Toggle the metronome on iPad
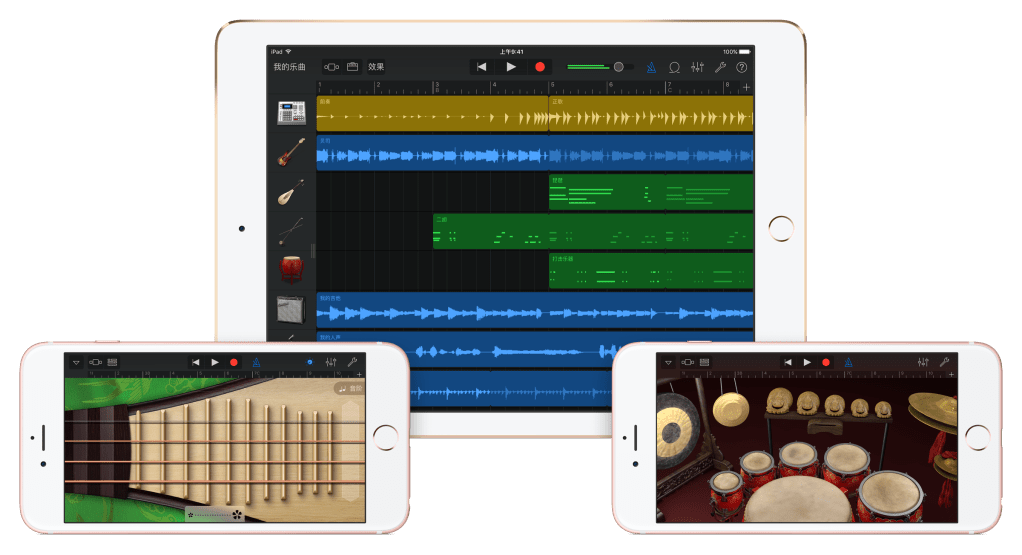 (651, 67)
